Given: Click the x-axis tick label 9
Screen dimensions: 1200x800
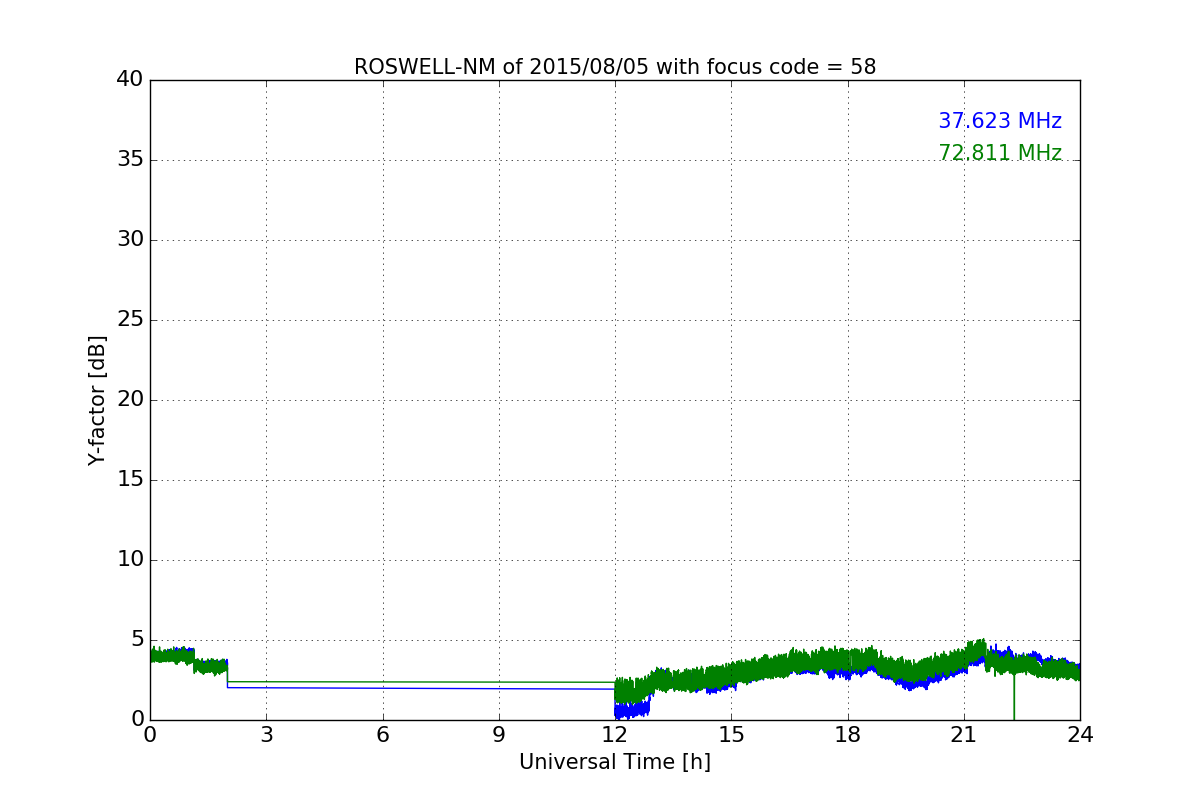Looking at the screenshot, I should [x=499, y=735].
